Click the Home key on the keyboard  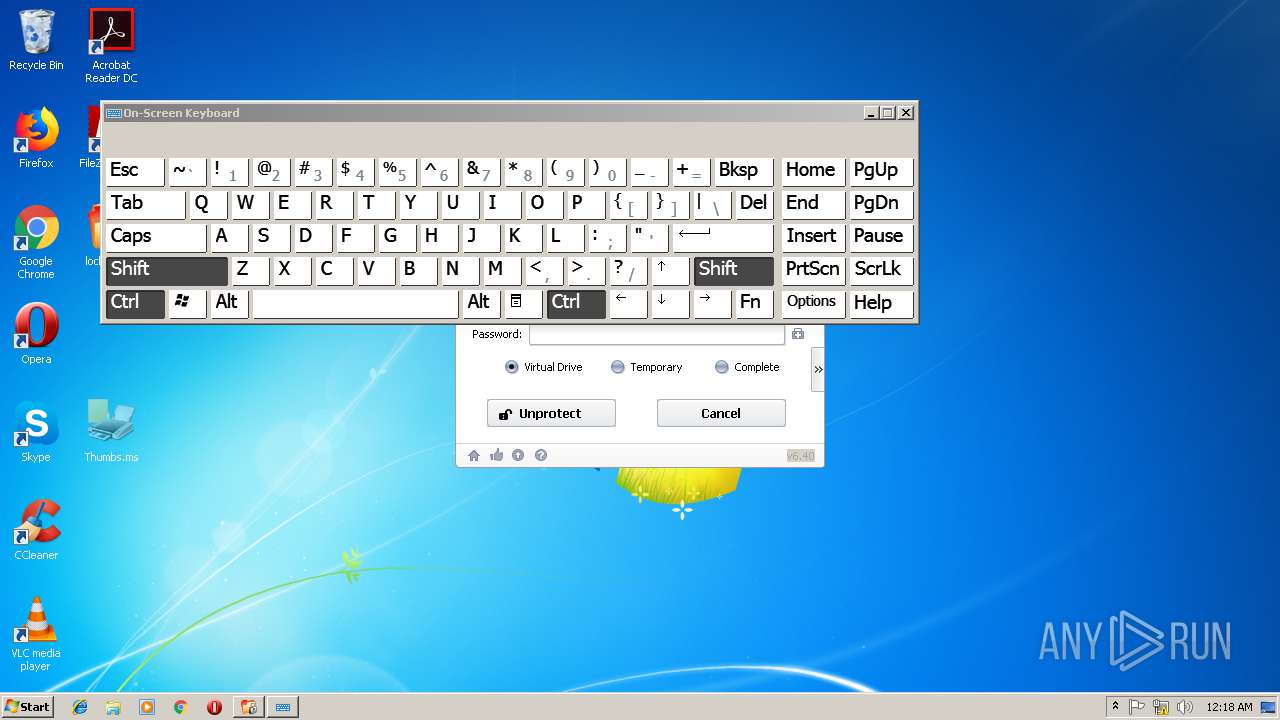pos(812,171)
